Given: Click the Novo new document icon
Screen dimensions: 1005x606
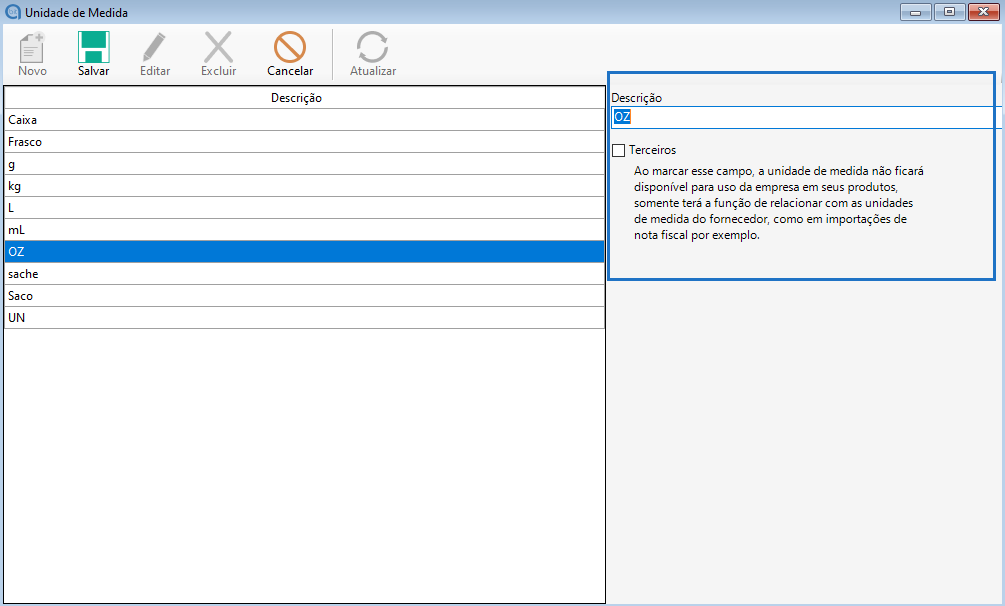Looking at the screenshot, I should [x=32, y=48].
